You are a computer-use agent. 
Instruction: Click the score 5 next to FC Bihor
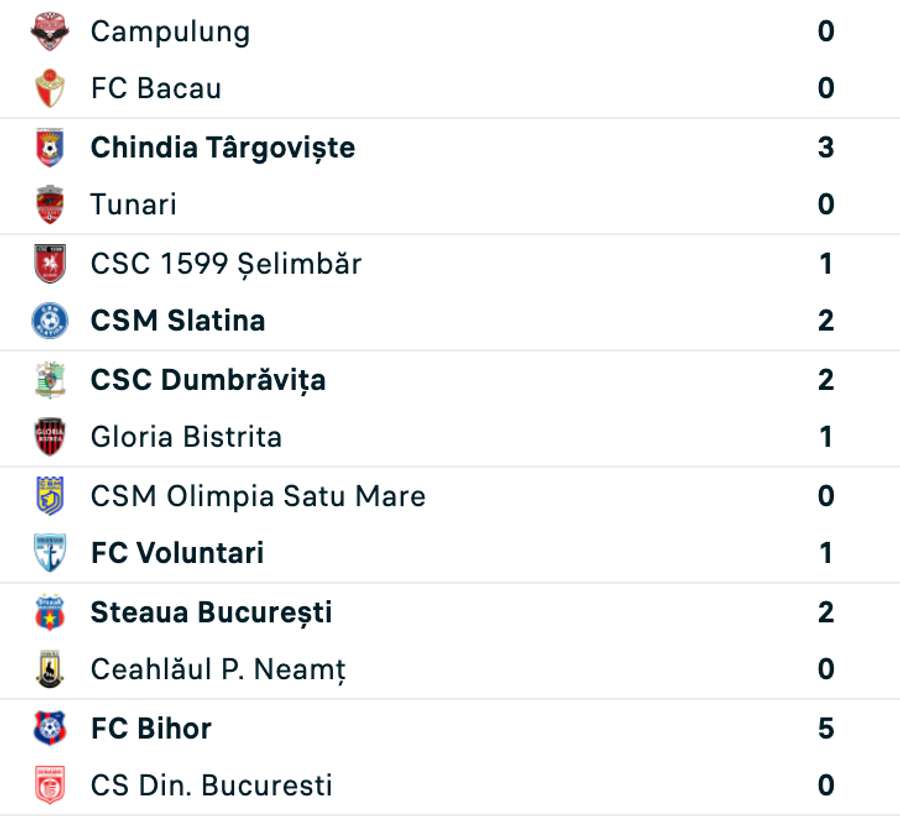(x=823, y=728)
